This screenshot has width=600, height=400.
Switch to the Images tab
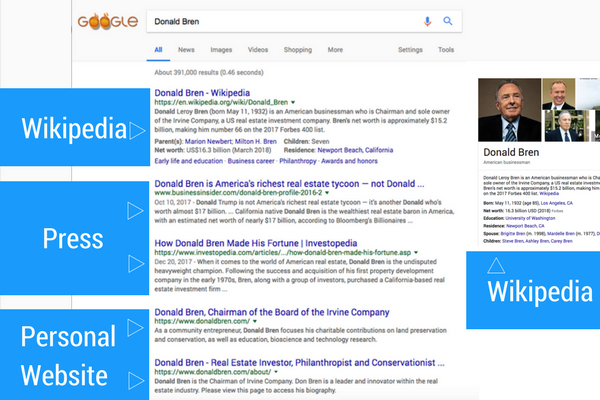coord(221,50)
